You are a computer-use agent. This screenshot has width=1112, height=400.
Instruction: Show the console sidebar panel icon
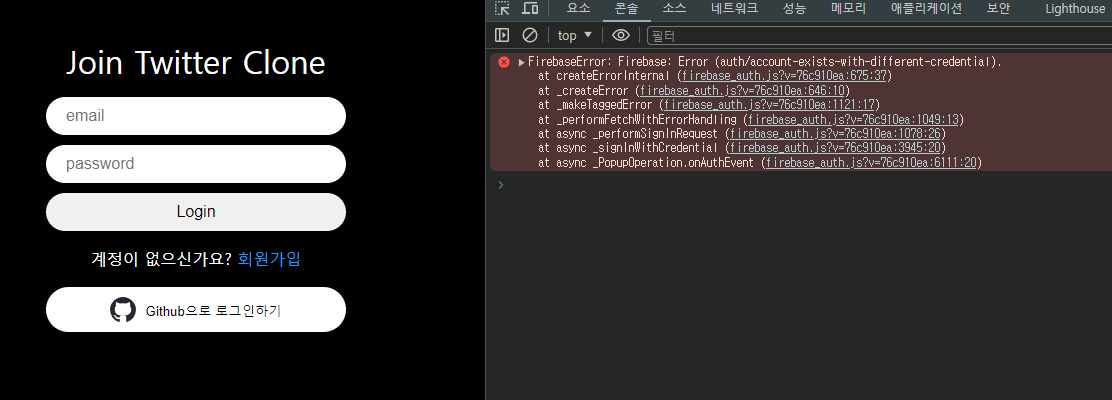(501, 35)
